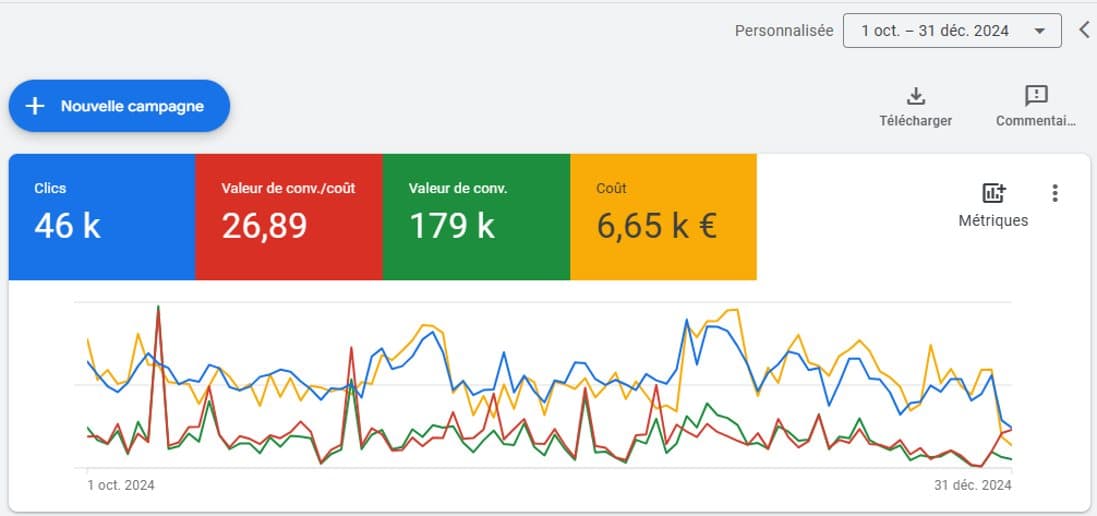Click the previous period chevron arrow
The image size is (1097, 516).
pyautogui.click(x=1084, y=30)
